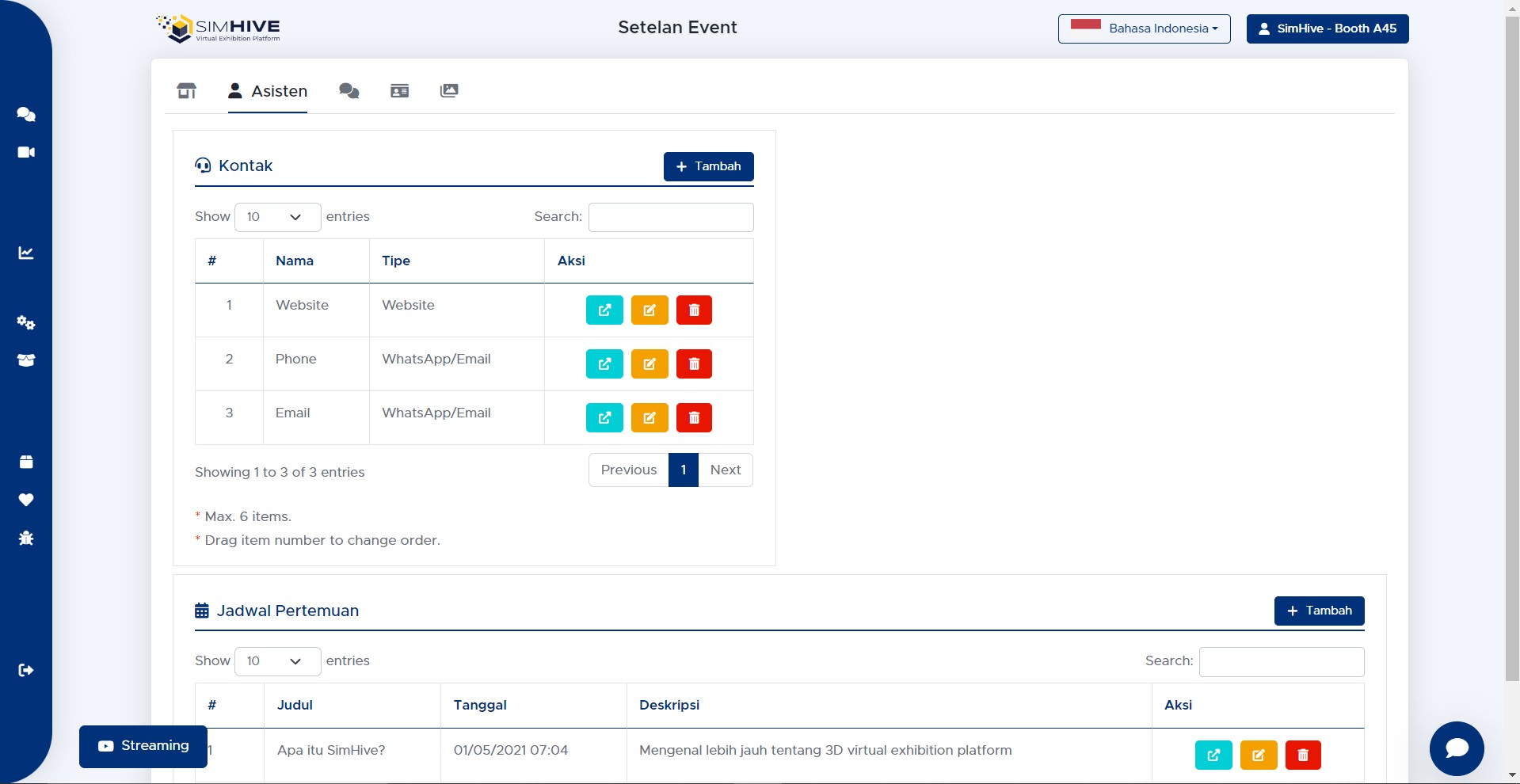Open SimHive - Booth A45 account menu

pos(1328,29)
